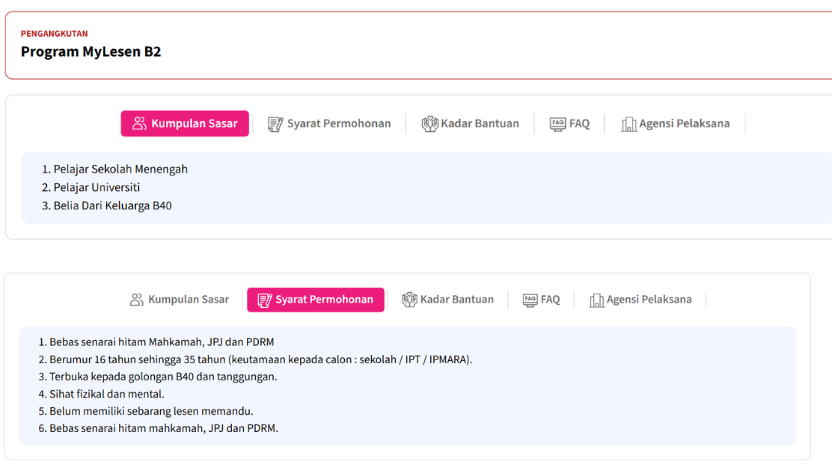Viewport: 832px width, 468px height.
Task: Click the red PENGANGKUTAN category label
Action: [x=54, y=33]
